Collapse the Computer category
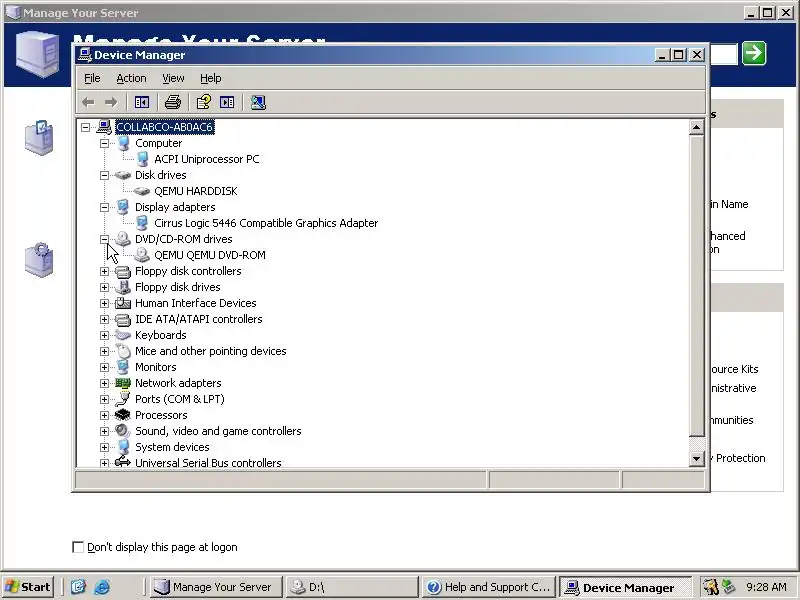This screenshot has width=800, height=600. click(x=104, y=143)
